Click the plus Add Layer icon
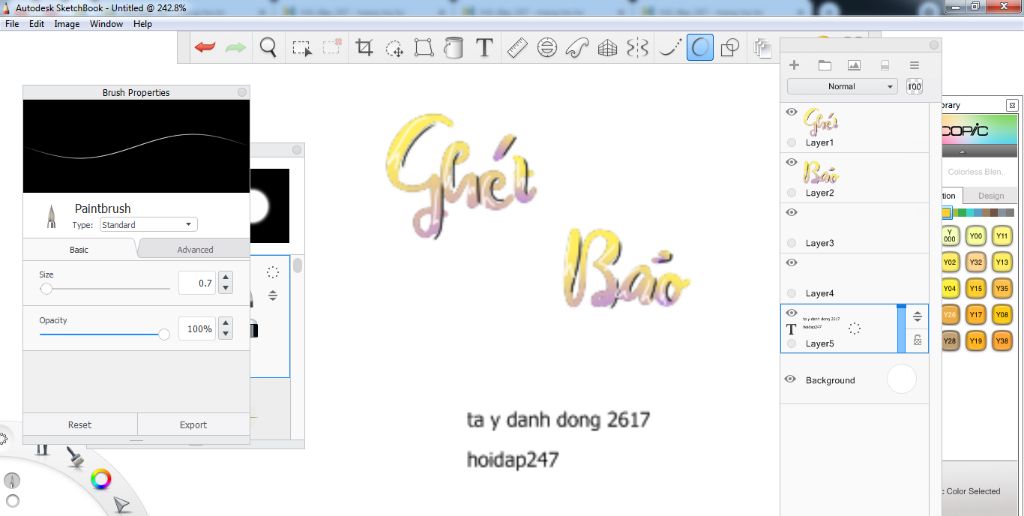 click(x=794, y=65)
